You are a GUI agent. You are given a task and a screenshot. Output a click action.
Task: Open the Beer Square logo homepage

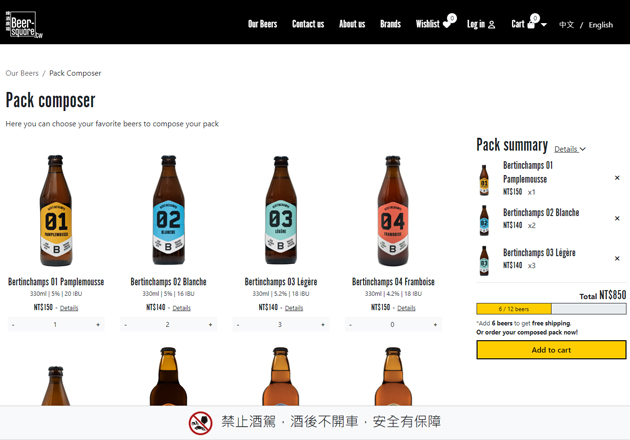24,24
